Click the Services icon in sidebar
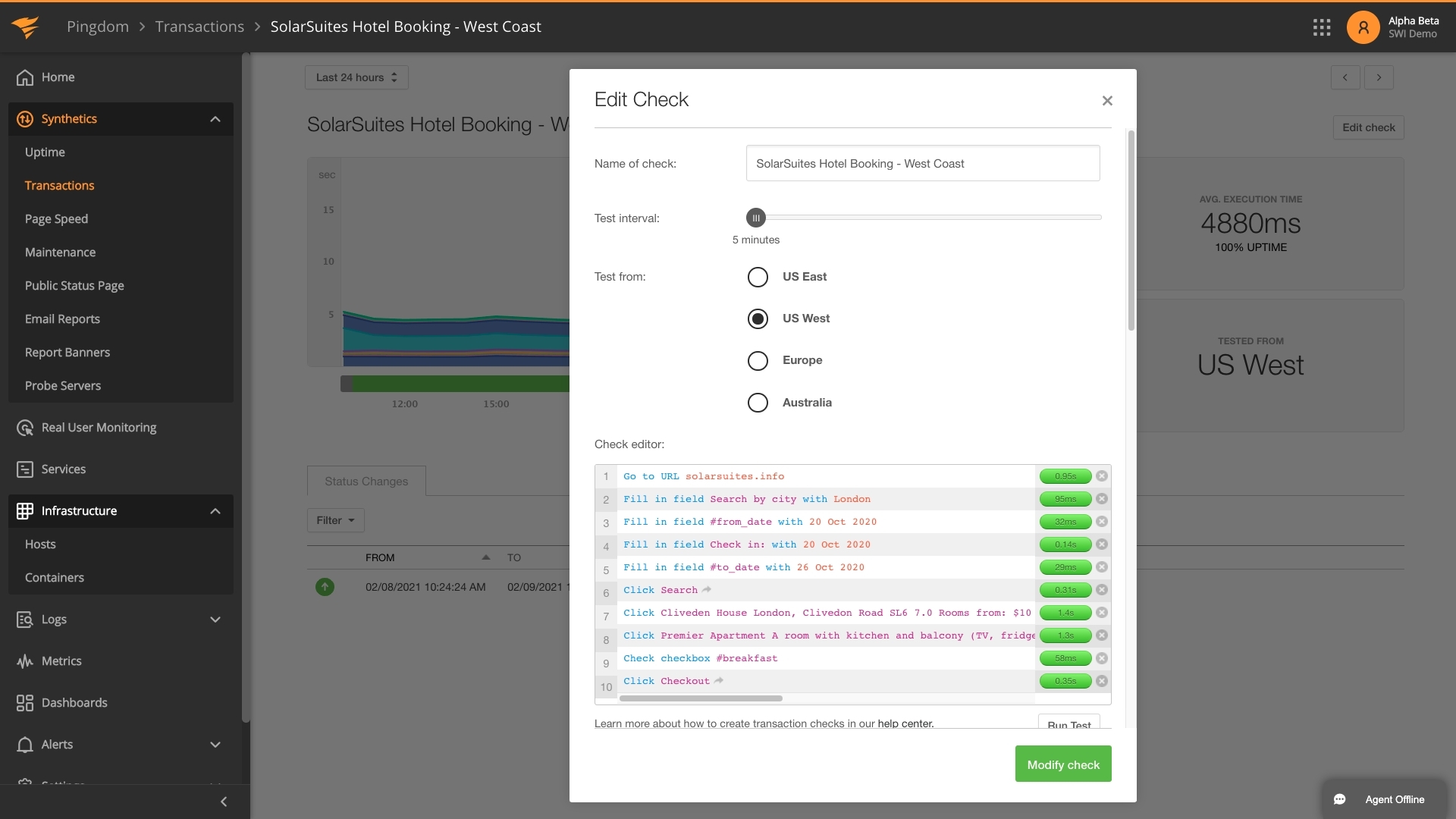Screen dimensions: 1456x819 [x=25, y=469]
